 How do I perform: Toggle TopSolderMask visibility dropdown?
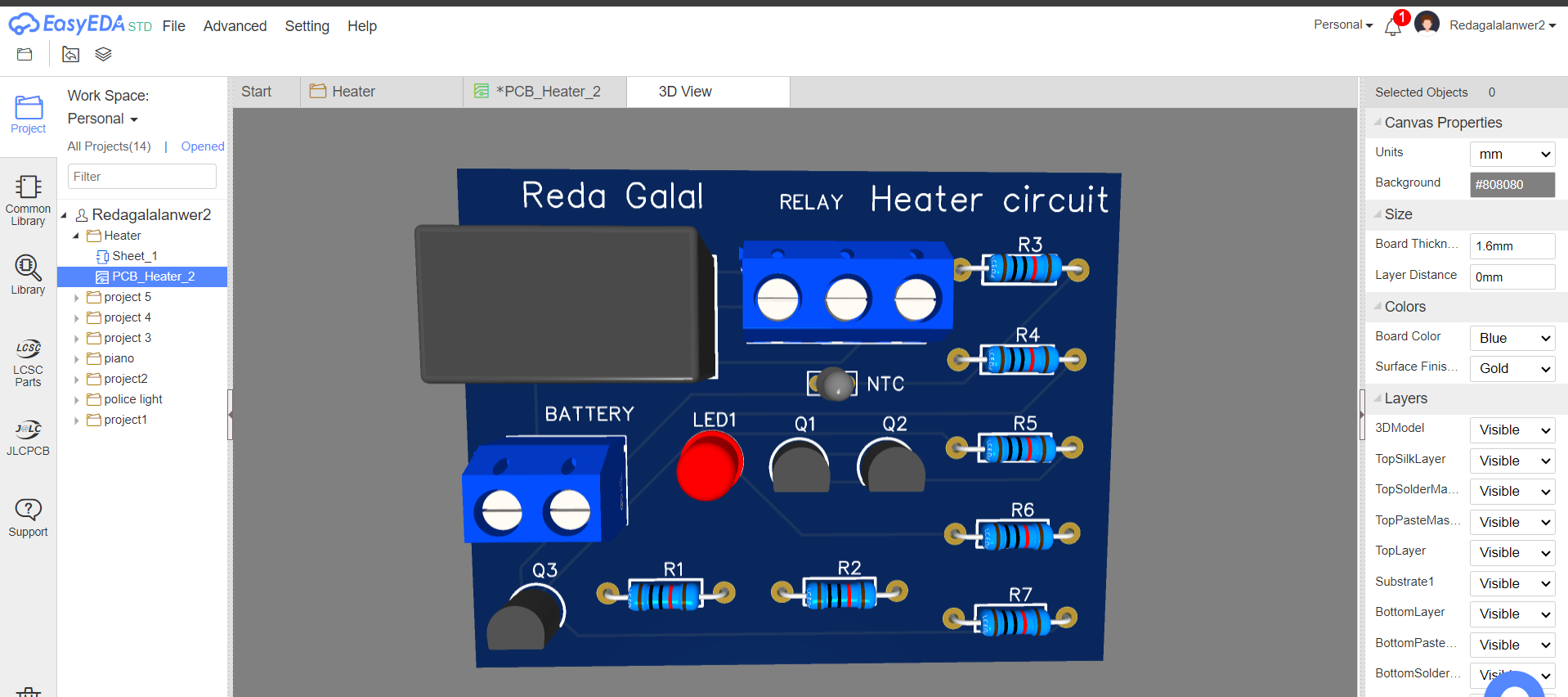pos(1512,491)
